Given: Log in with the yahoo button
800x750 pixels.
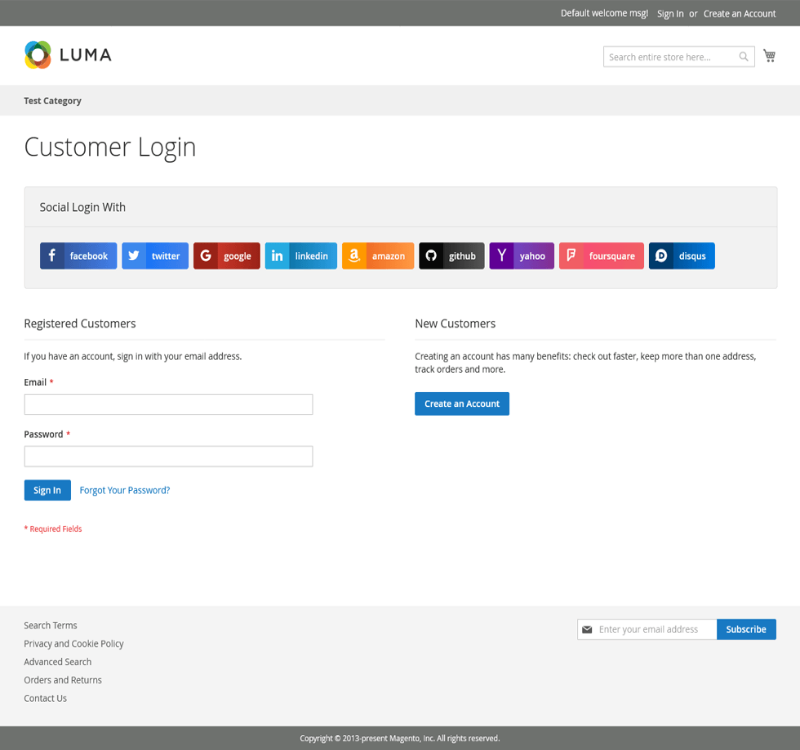Looking at the screenshot, I should click(521, 256).
